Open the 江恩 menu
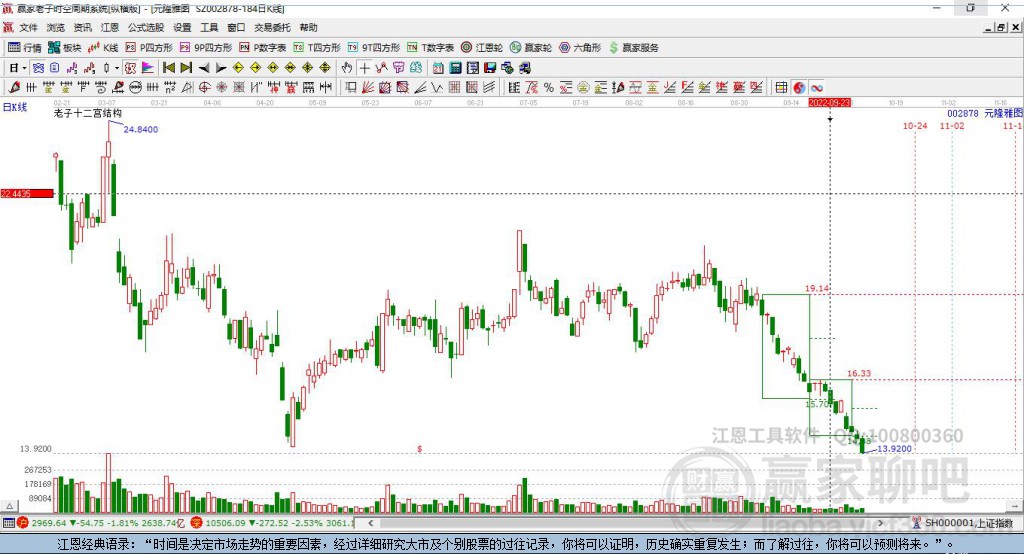The image size is (1024, 554). tap(110, 27)
